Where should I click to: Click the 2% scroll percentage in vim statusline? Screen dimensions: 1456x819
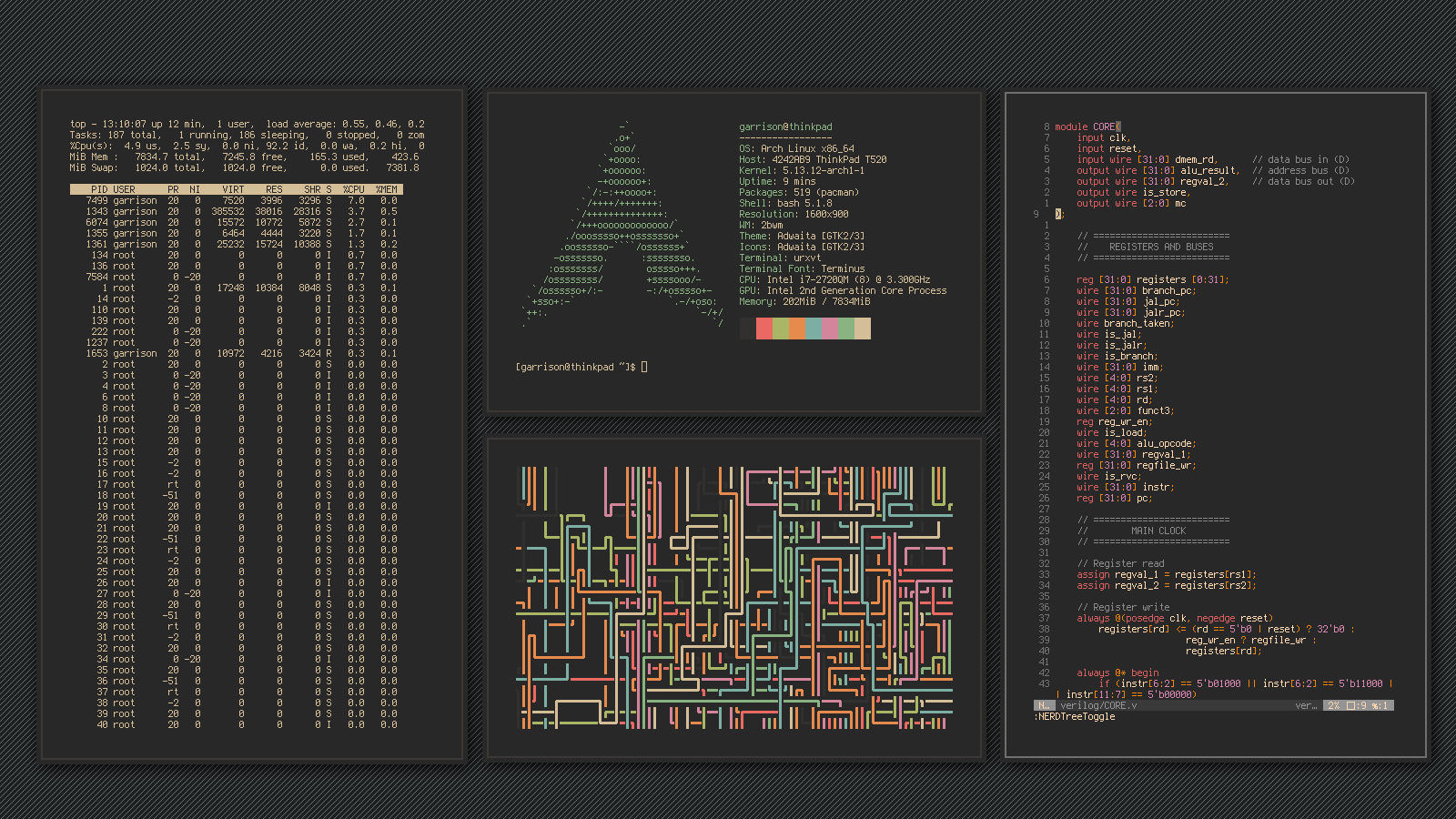pos(1333,706)
